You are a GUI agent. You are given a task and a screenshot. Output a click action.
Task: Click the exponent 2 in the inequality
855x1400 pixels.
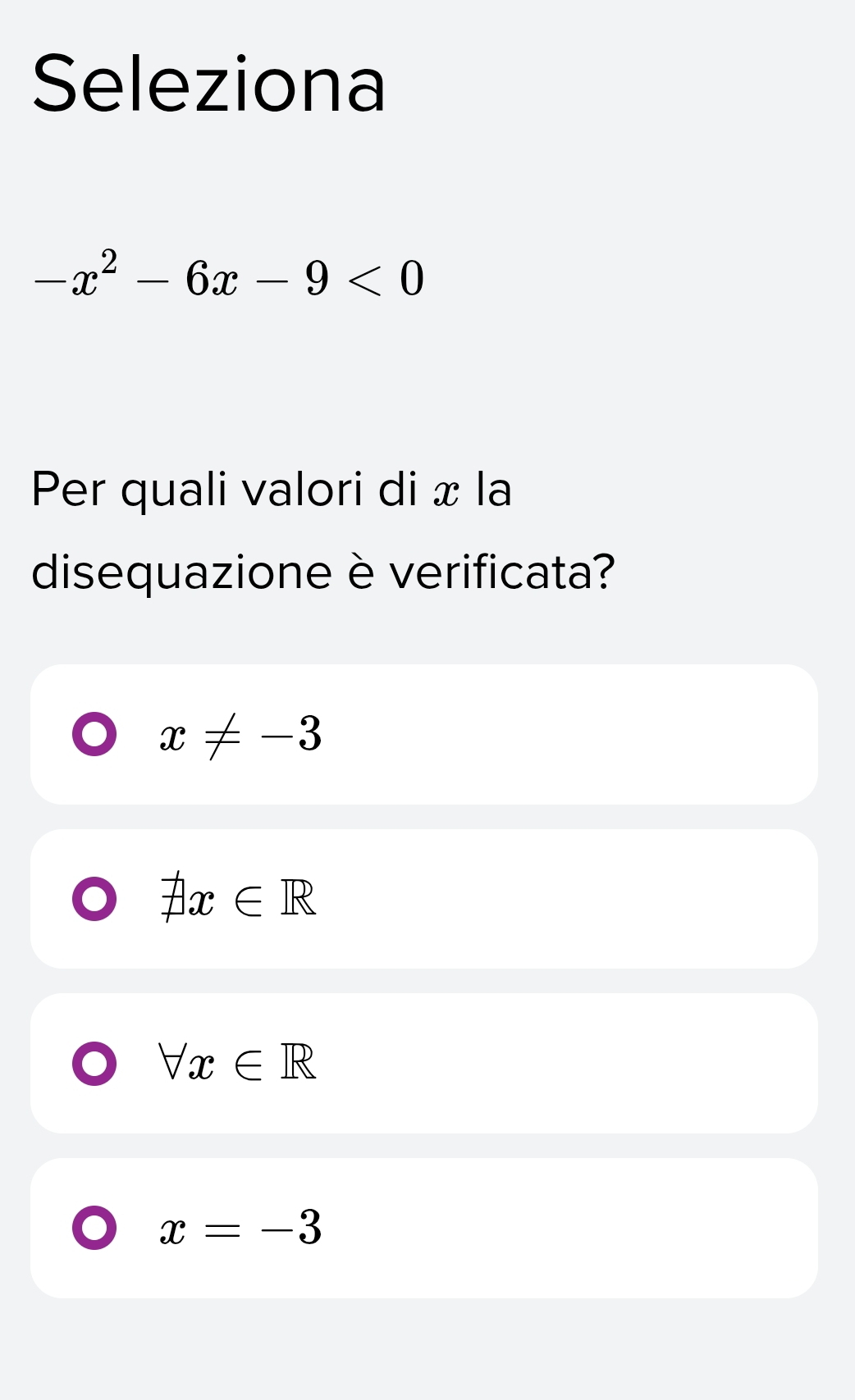[x=109, y=261]
